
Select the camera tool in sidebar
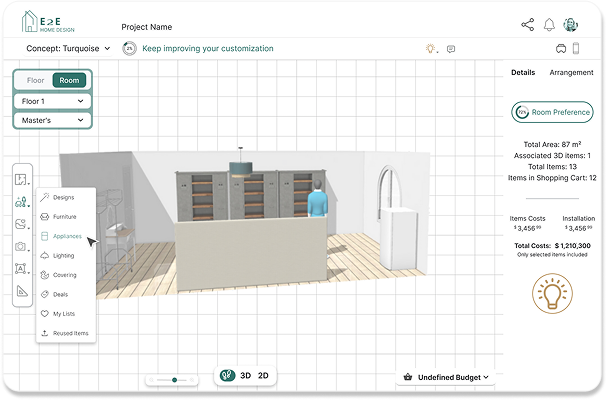(x=21, y=246)
